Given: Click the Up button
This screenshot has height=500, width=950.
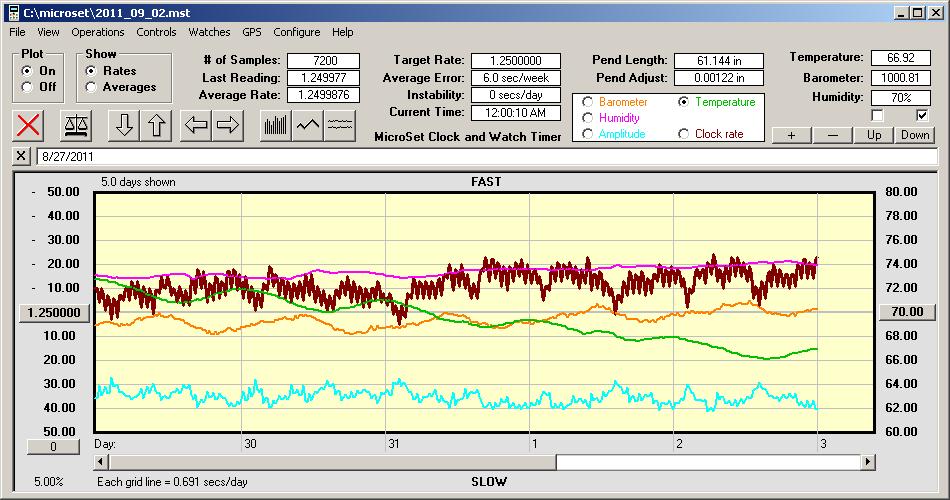Looking at the screenshot, I should pyautogui.click(x=874, y=135).
